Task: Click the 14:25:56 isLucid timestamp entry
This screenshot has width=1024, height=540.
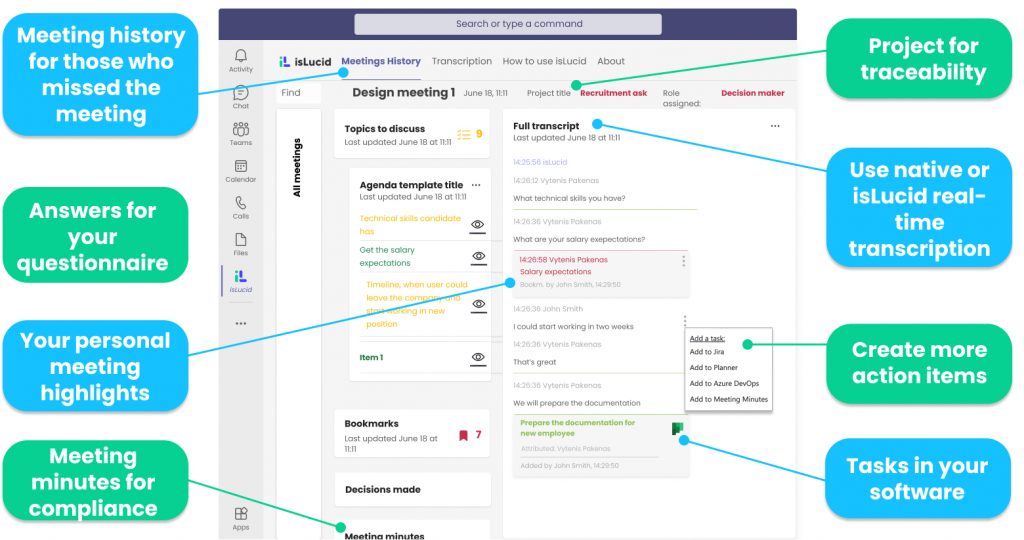Action: [x=539, y=162]
